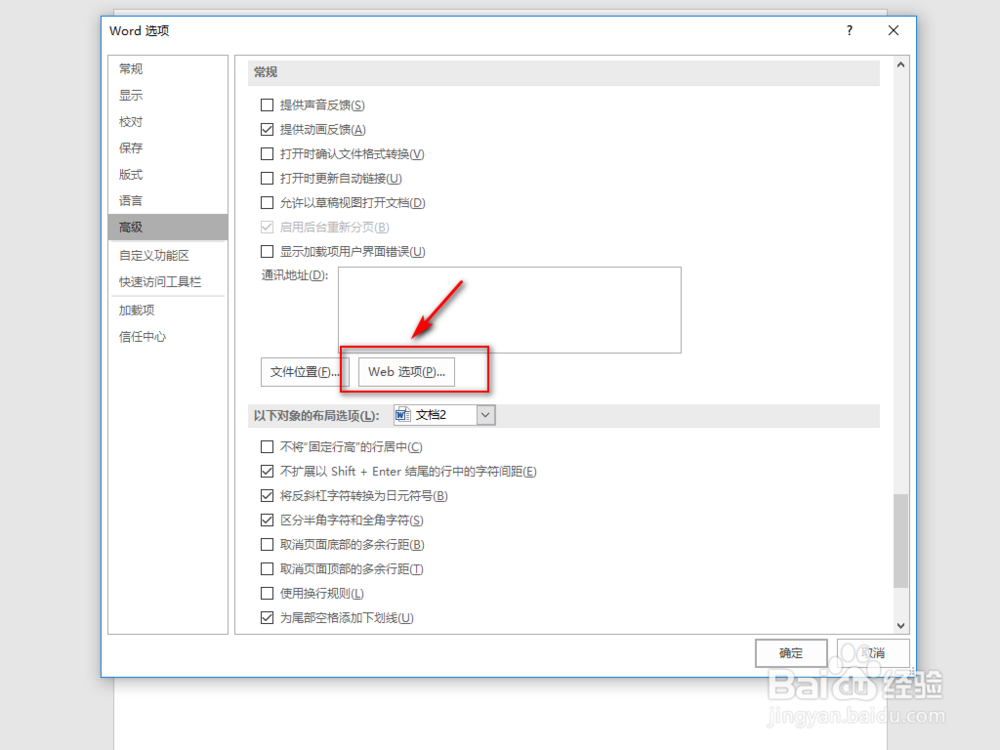Open the 文件位置 button
This screenshot has height=750, width=1000.
[304, 372]
